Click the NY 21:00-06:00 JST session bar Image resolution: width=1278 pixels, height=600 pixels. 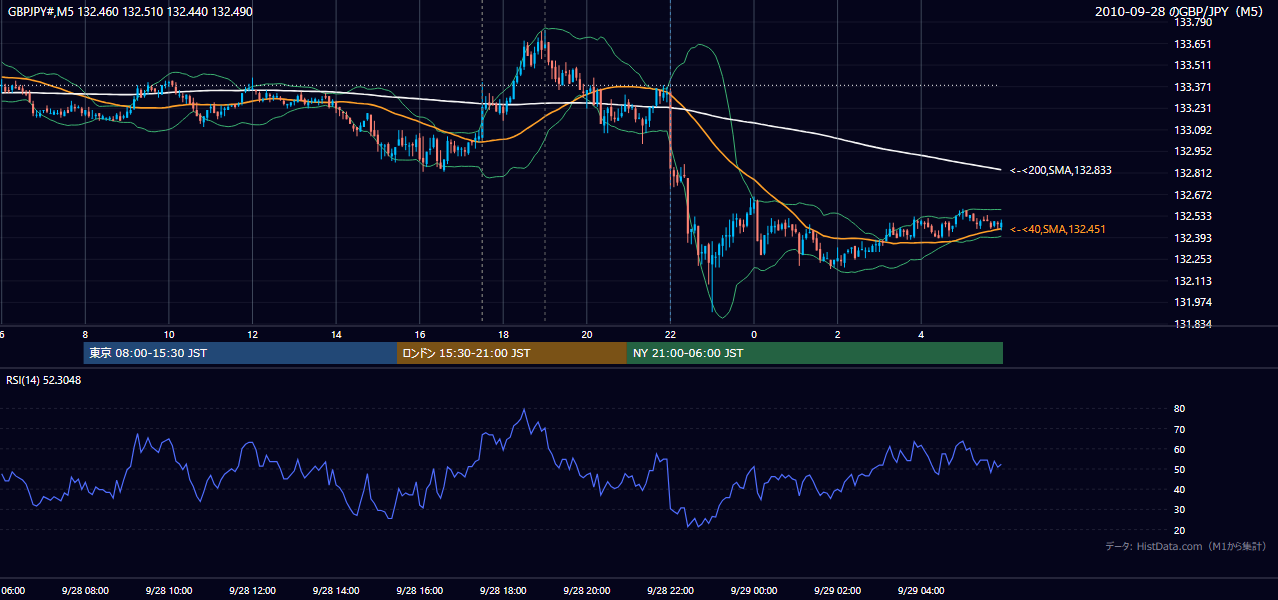[815, 353]
